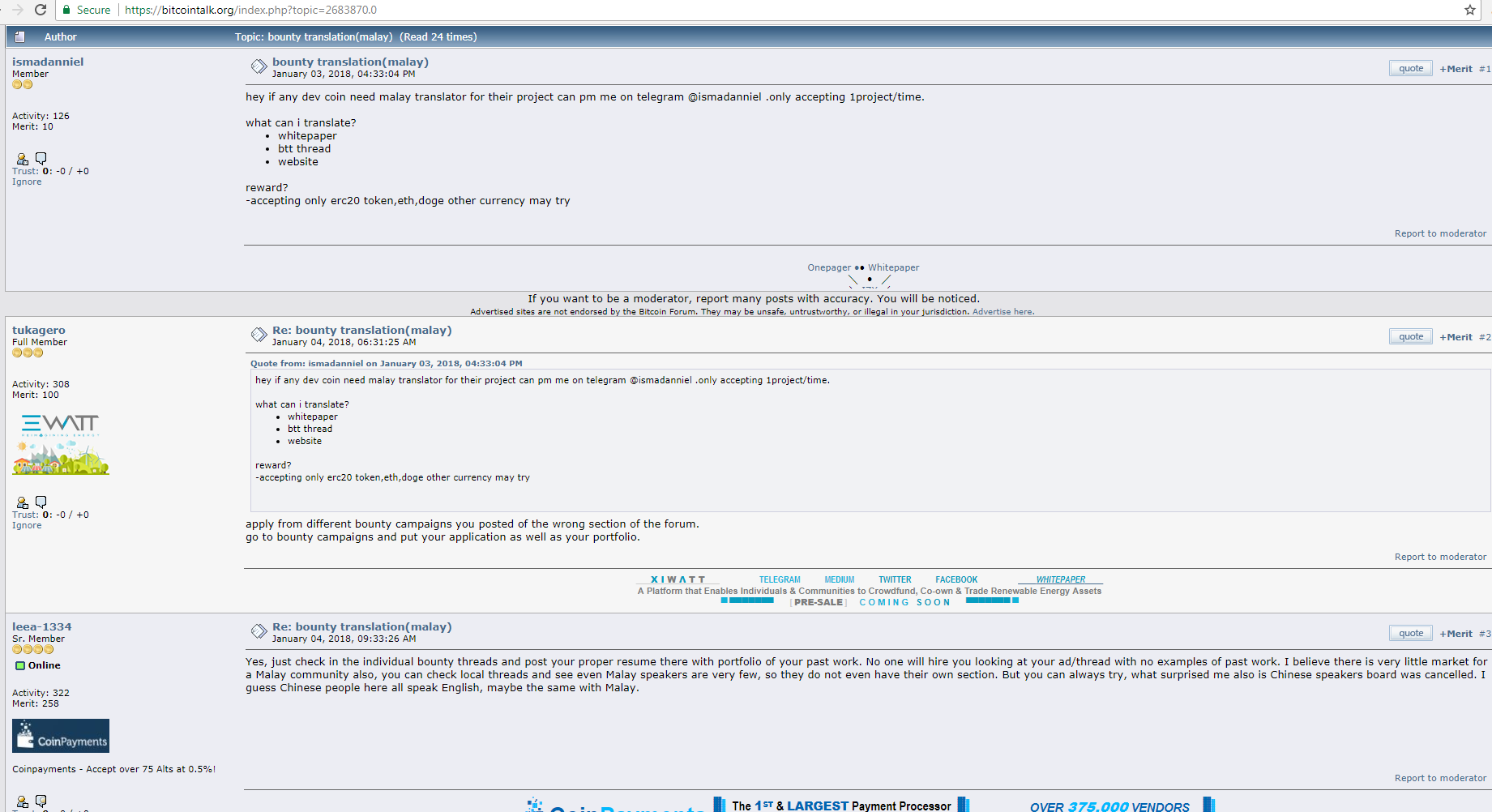Click the 'Advertise here' link

point(1003,312)
